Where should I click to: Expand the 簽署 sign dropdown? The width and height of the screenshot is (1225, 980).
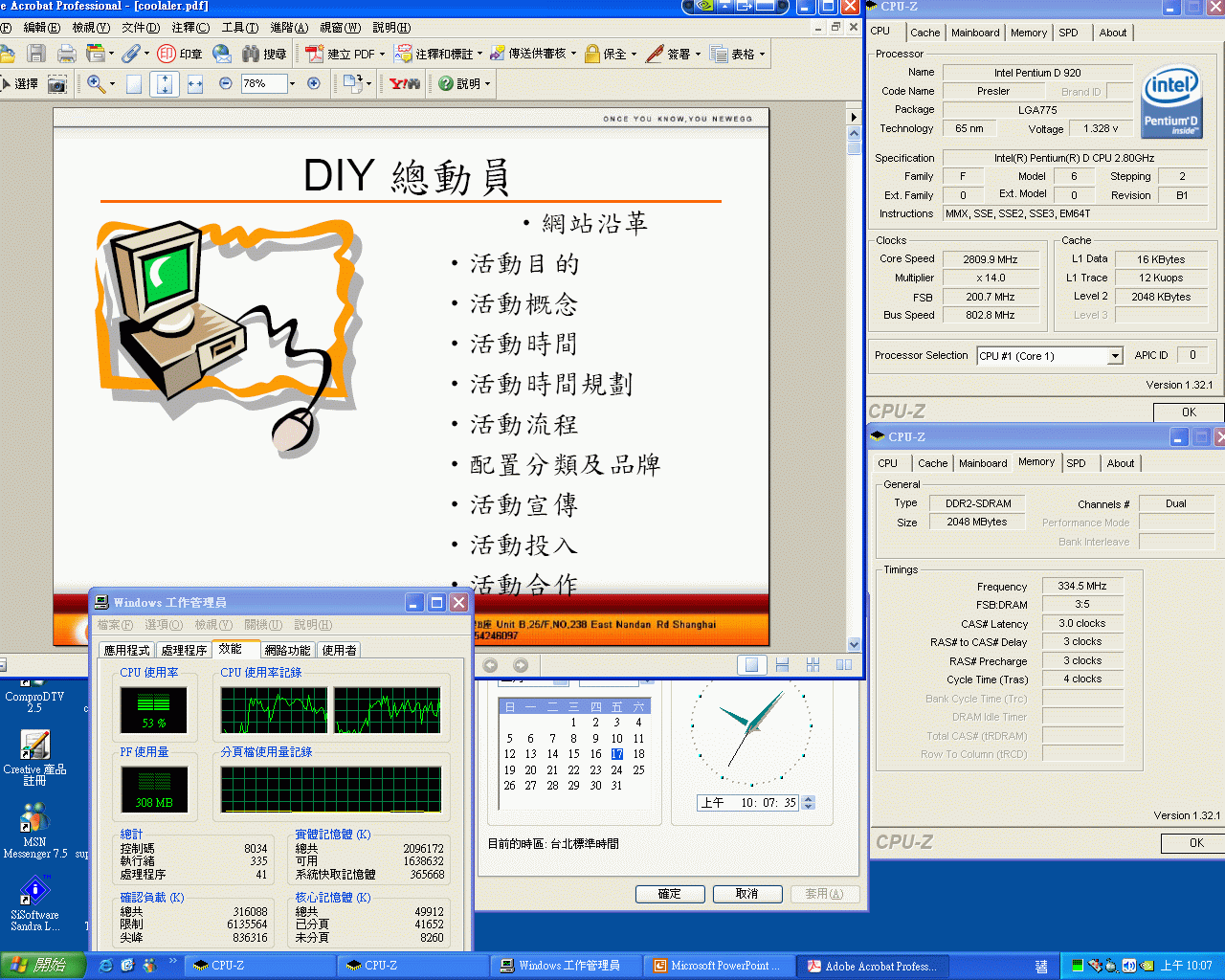pyautogui.click(x=698, y=55)
